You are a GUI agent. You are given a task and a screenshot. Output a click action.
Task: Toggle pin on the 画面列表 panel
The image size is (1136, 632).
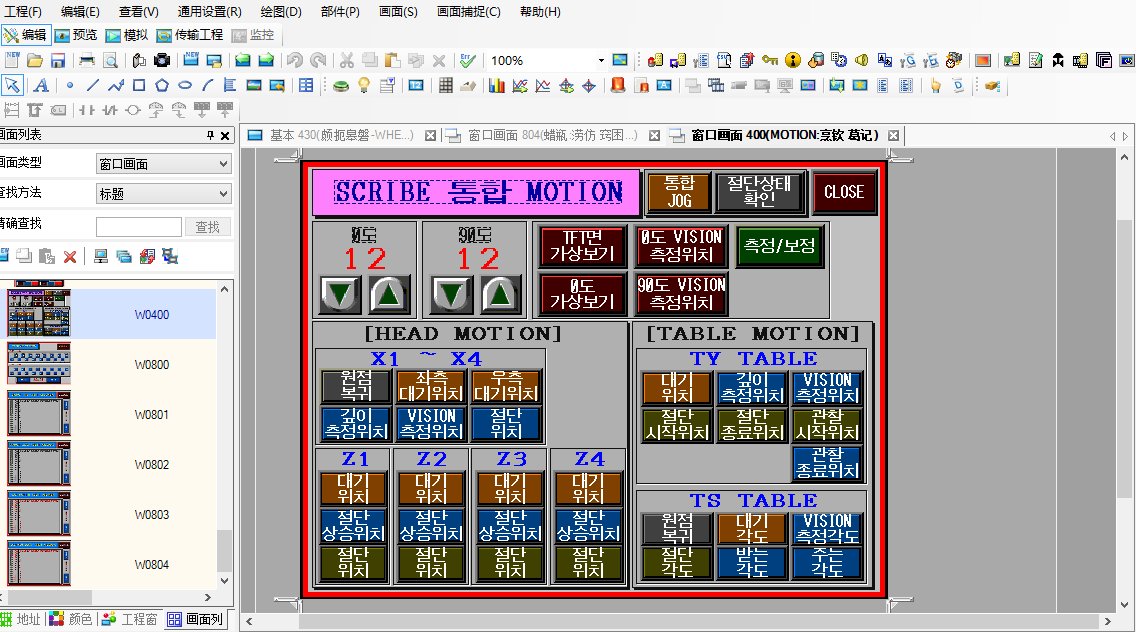click(210, 135)
